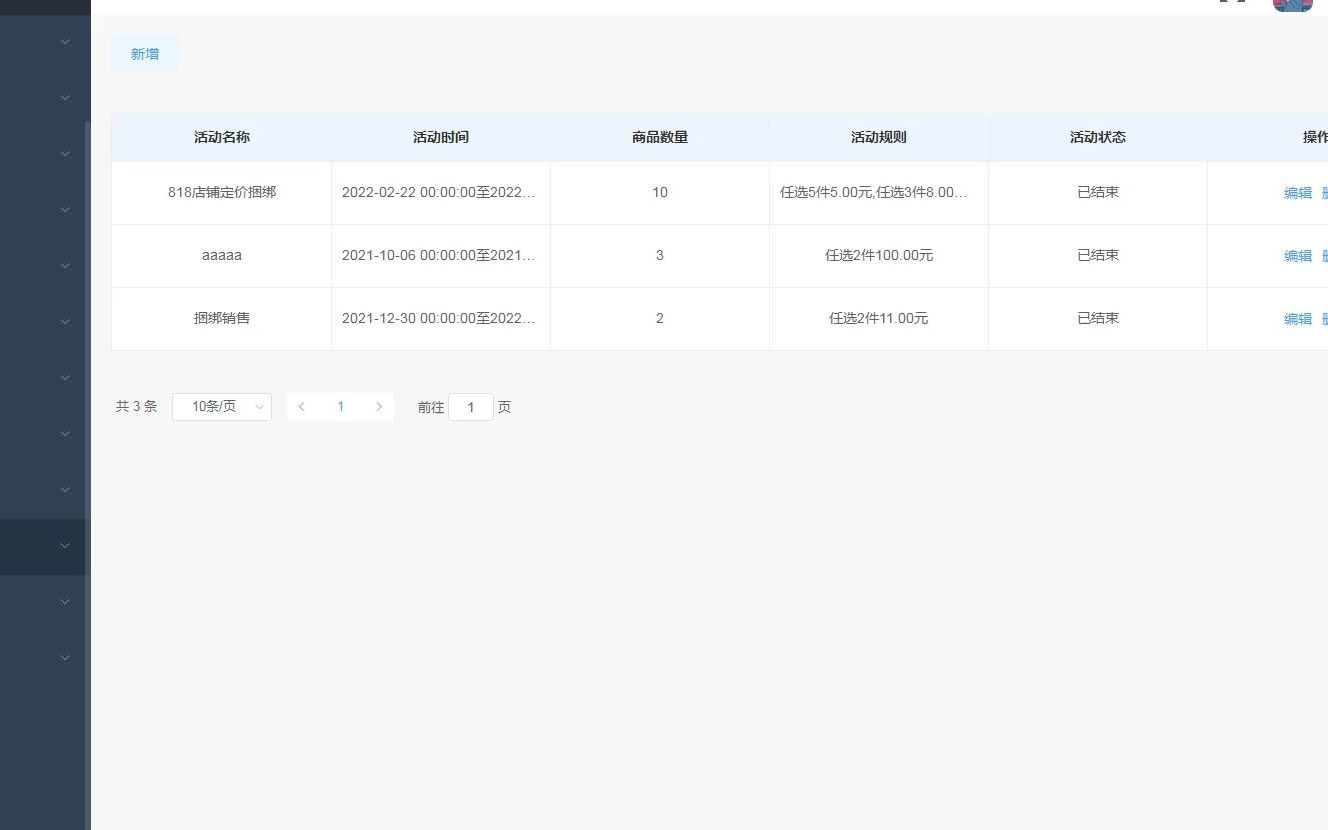
Task: Click time cell starting 2022-02-22
Action: tap(440, 192)
